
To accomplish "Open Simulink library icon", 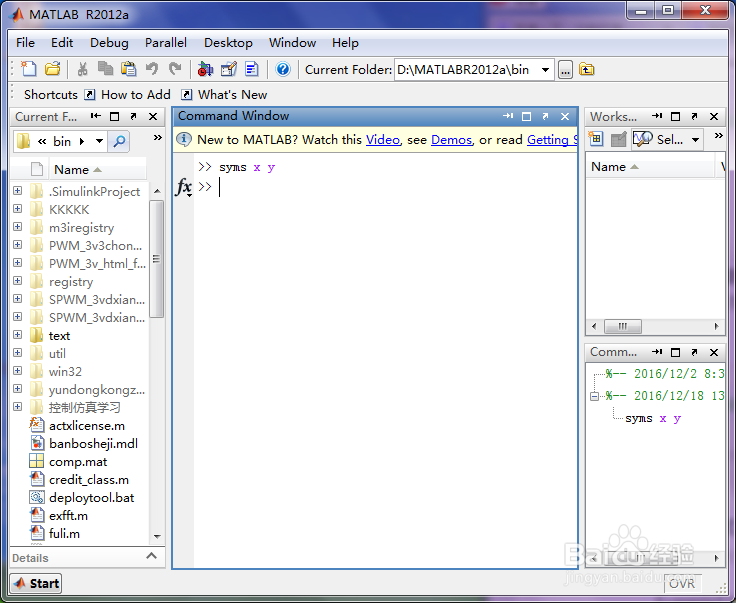I will pyautogui.click(x=205, y=69).
